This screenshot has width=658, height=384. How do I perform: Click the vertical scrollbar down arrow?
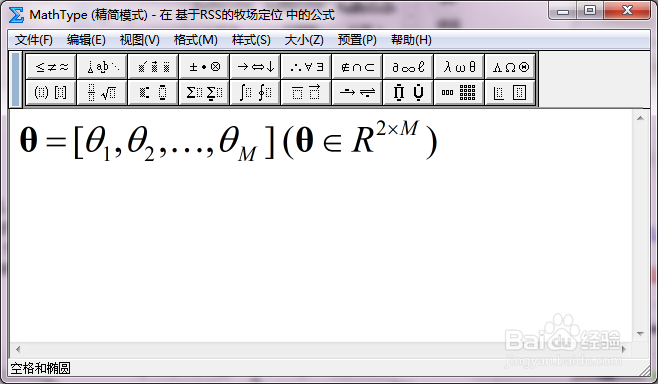click(x=640, y=334)
